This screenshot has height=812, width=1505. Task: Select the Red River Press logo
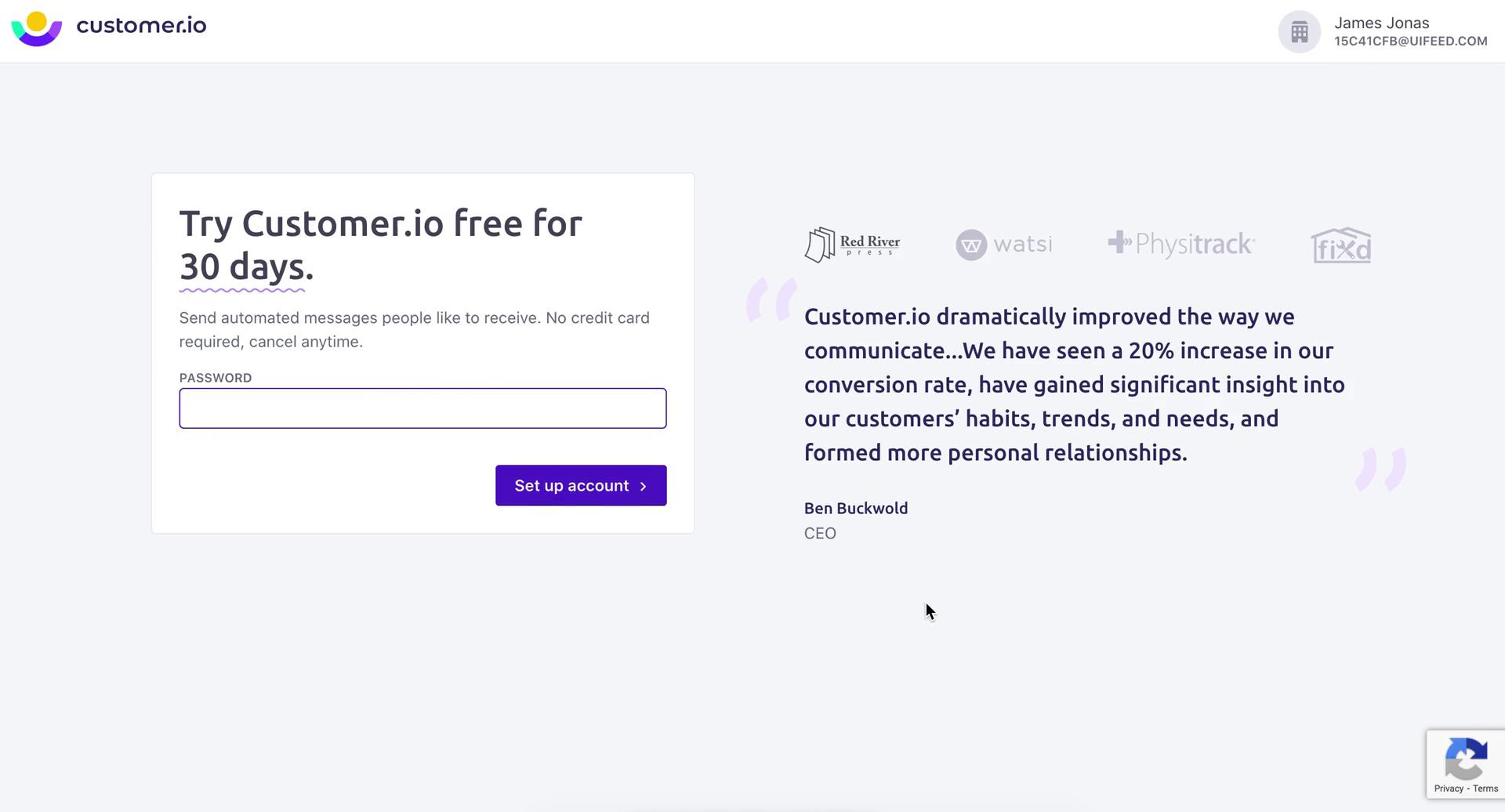pyautogui.click(x=852, y=244)
